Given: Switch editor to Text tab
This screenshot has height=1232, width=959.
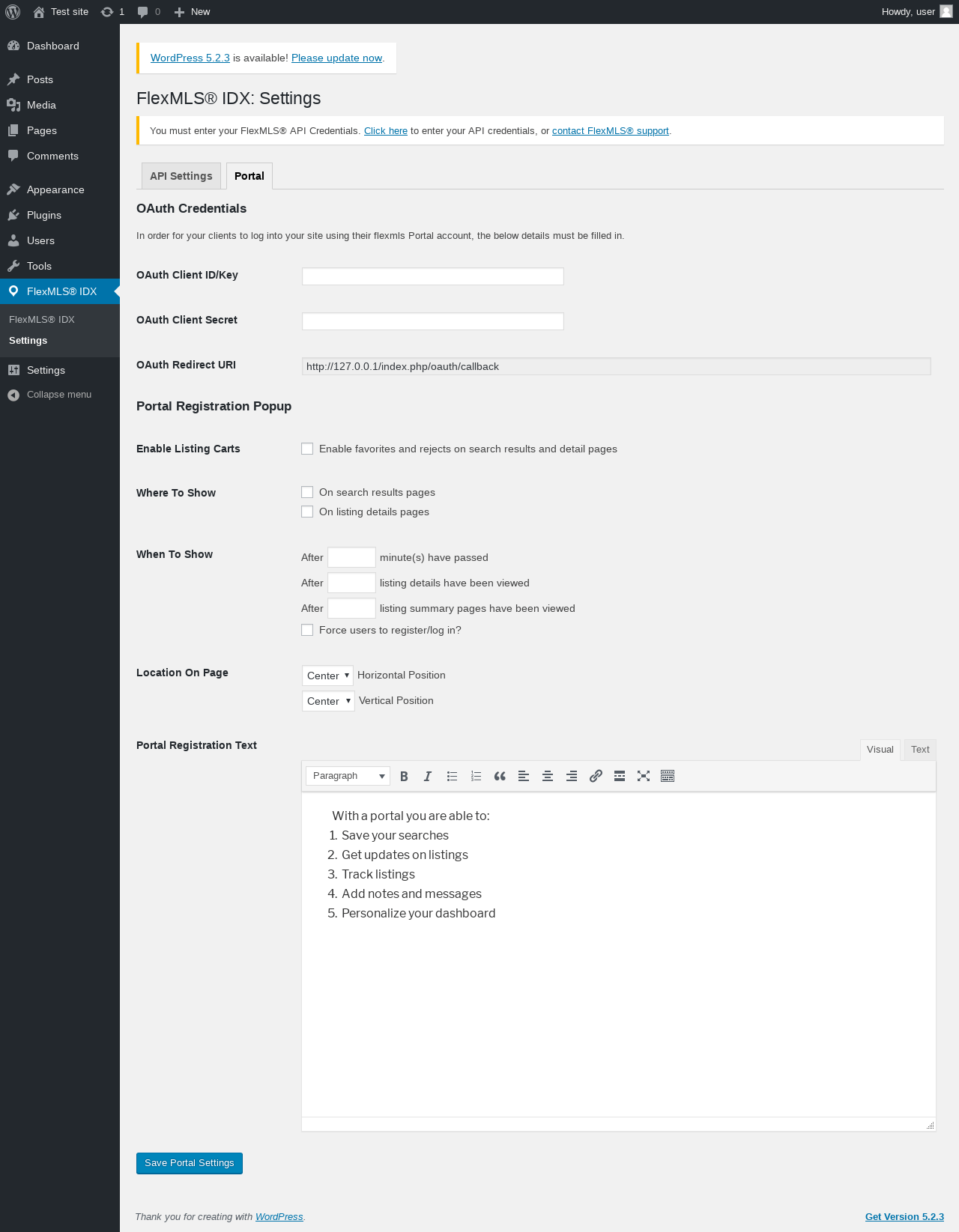Looking at the screenshot, I should [920, 750].
